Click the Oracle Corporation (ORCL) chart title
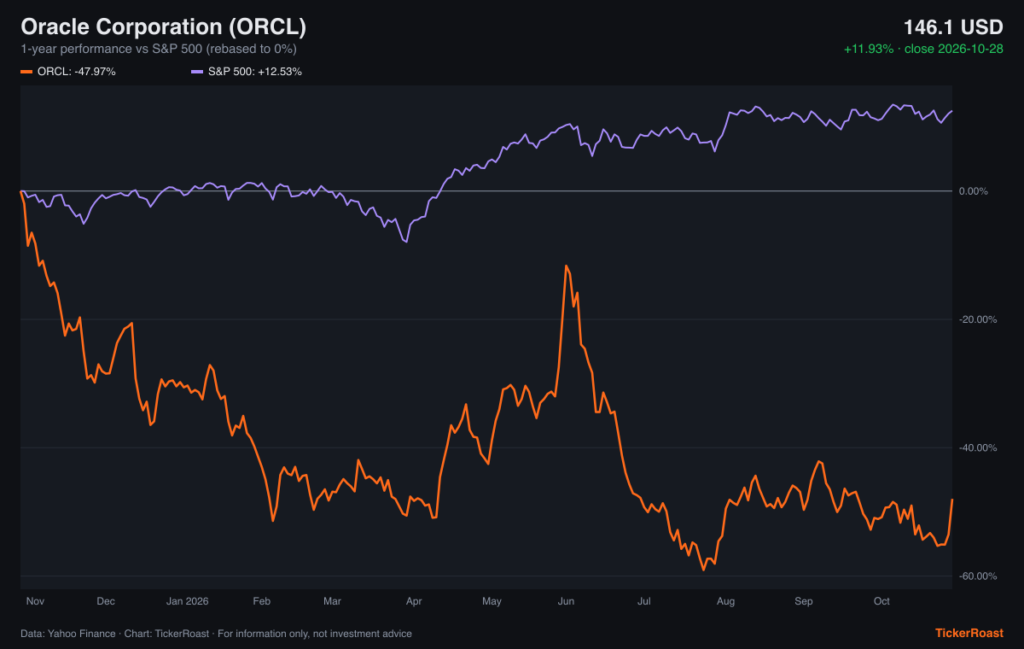This screenshot has width=1024, height=649. tap(163, 27)
